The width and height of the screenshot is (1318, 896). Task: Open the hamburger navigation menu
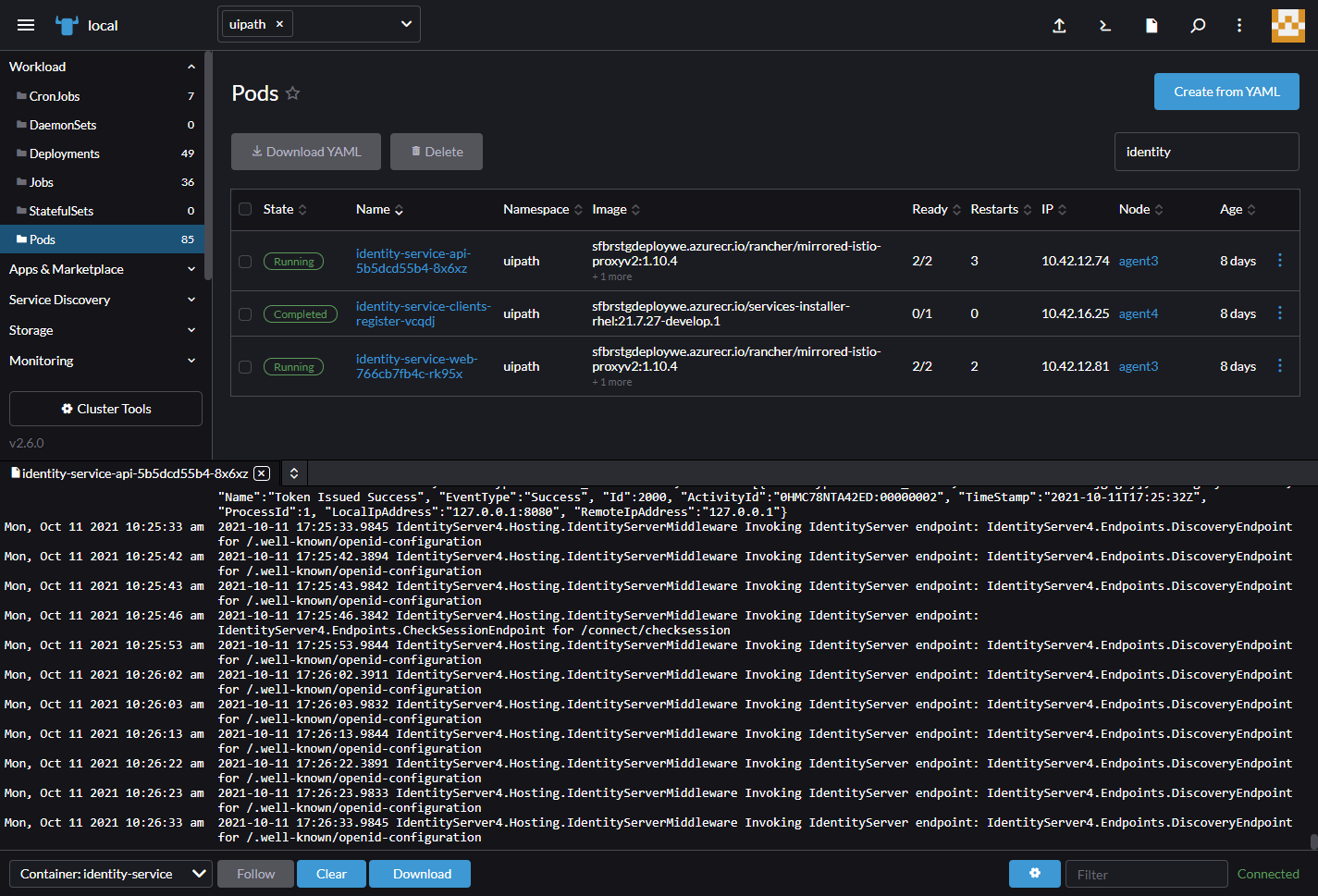[26, 25]
